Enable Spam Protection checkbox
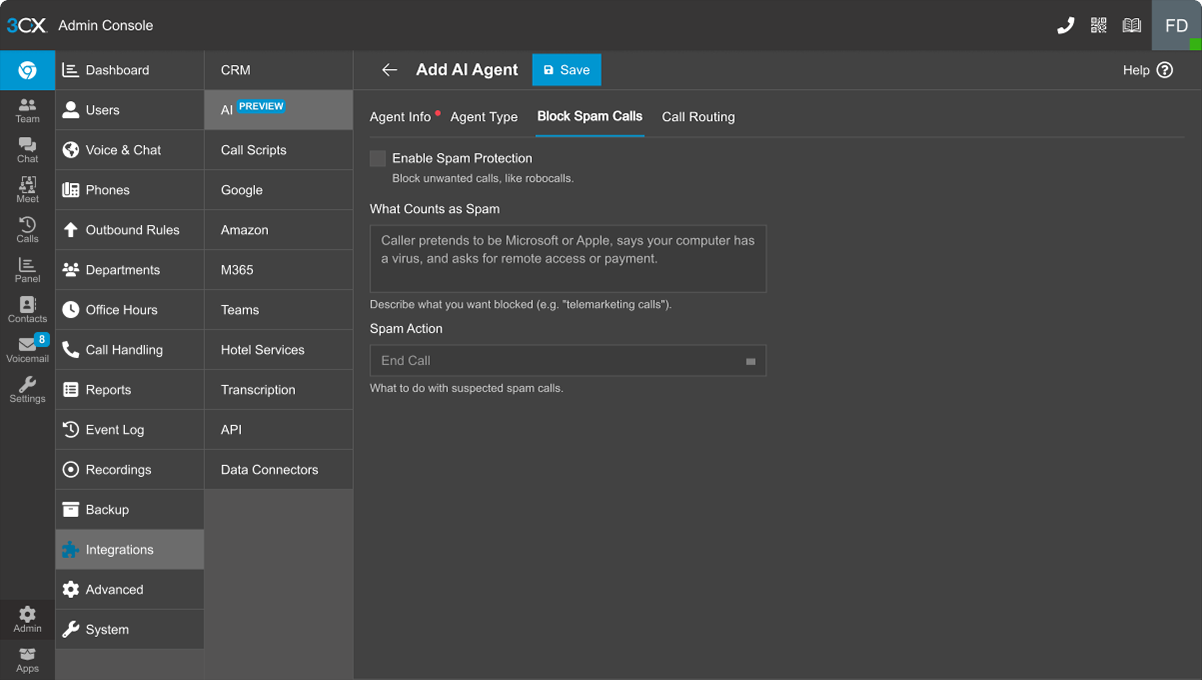 378,158
